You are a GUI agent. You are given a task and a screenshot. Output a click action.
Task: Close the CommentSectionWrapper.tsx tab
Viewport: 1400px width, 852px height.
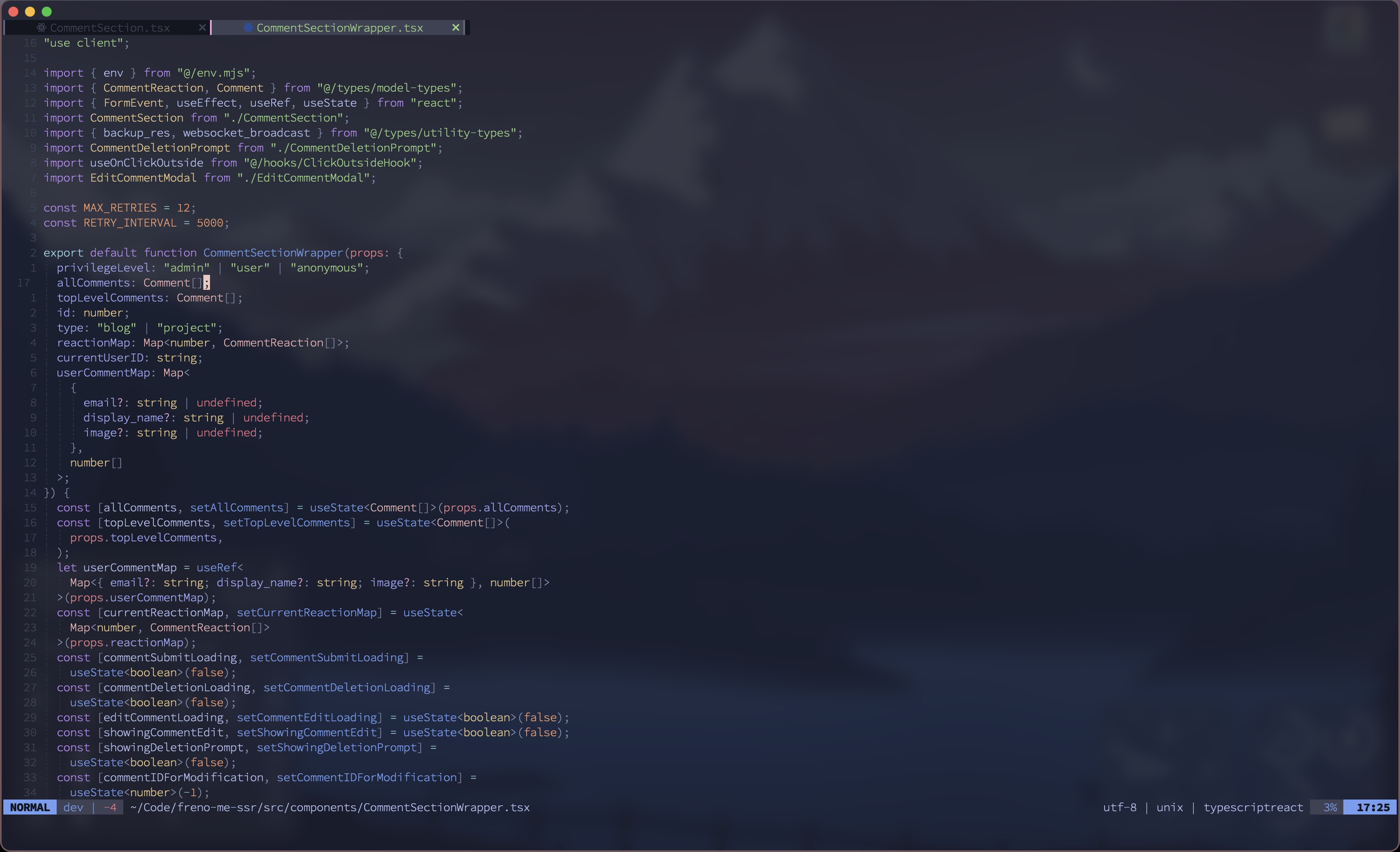coord(456,27)
